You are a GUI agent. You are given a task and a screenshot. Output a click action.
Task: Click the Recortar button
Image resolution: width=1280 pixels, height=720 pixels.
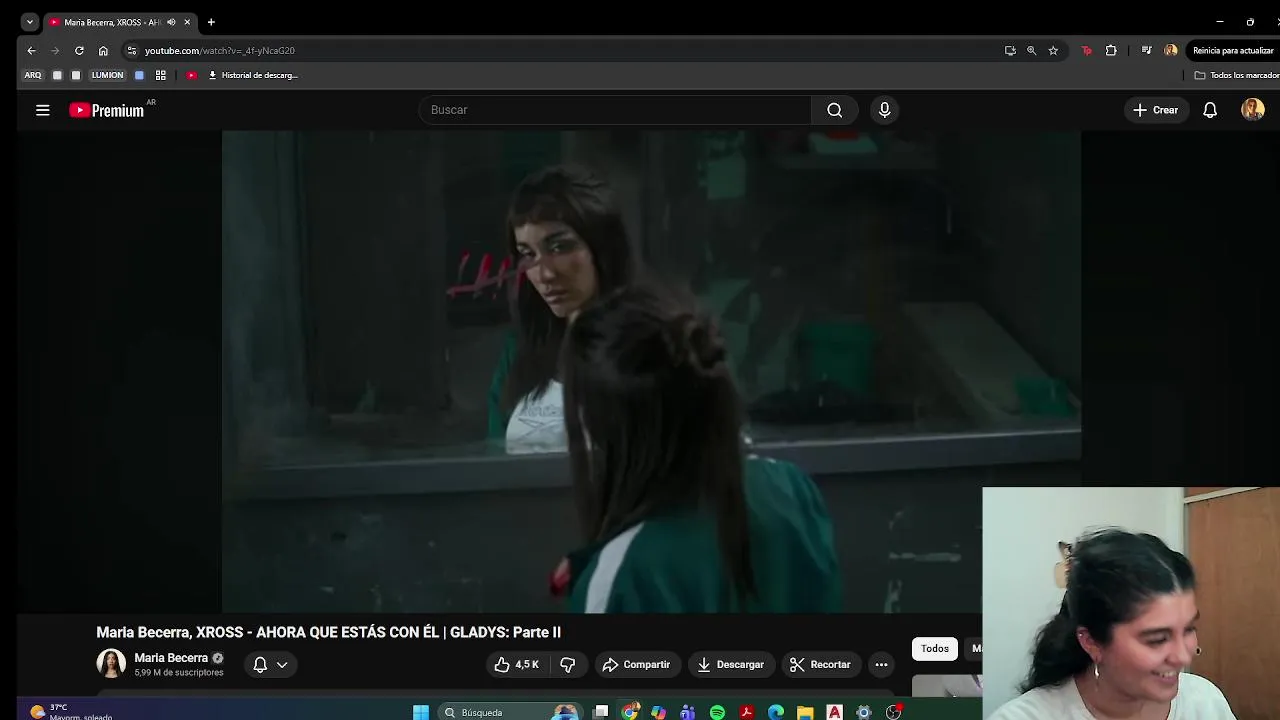[820, 664]
